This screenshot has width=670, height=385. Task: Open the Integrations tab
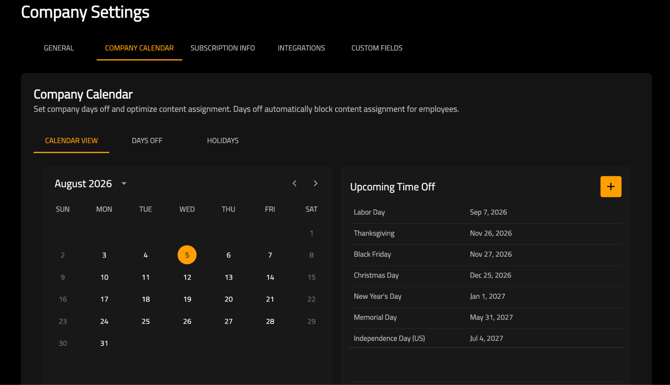(301, 48)
